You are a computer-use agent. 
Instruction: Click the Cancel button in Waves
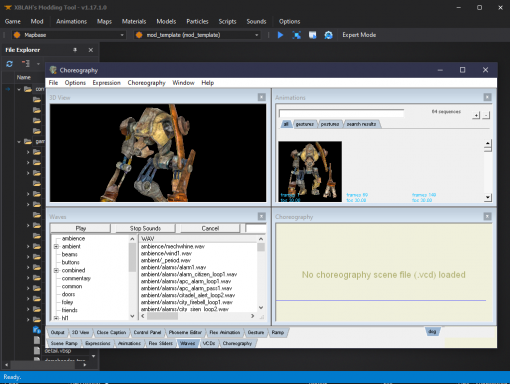click(x=210, y=228)
